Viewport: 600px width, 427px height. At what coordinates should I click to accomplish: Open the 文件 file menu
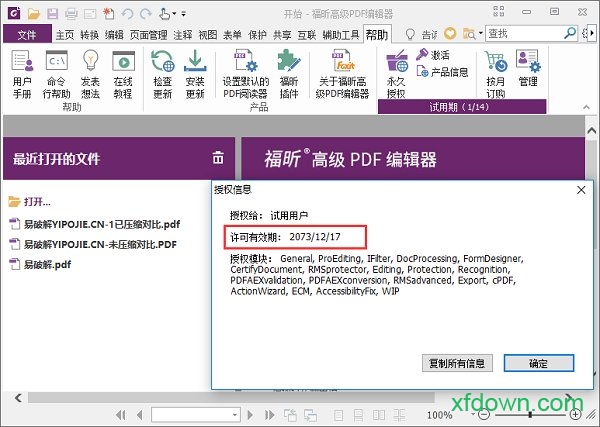[27, 35]
